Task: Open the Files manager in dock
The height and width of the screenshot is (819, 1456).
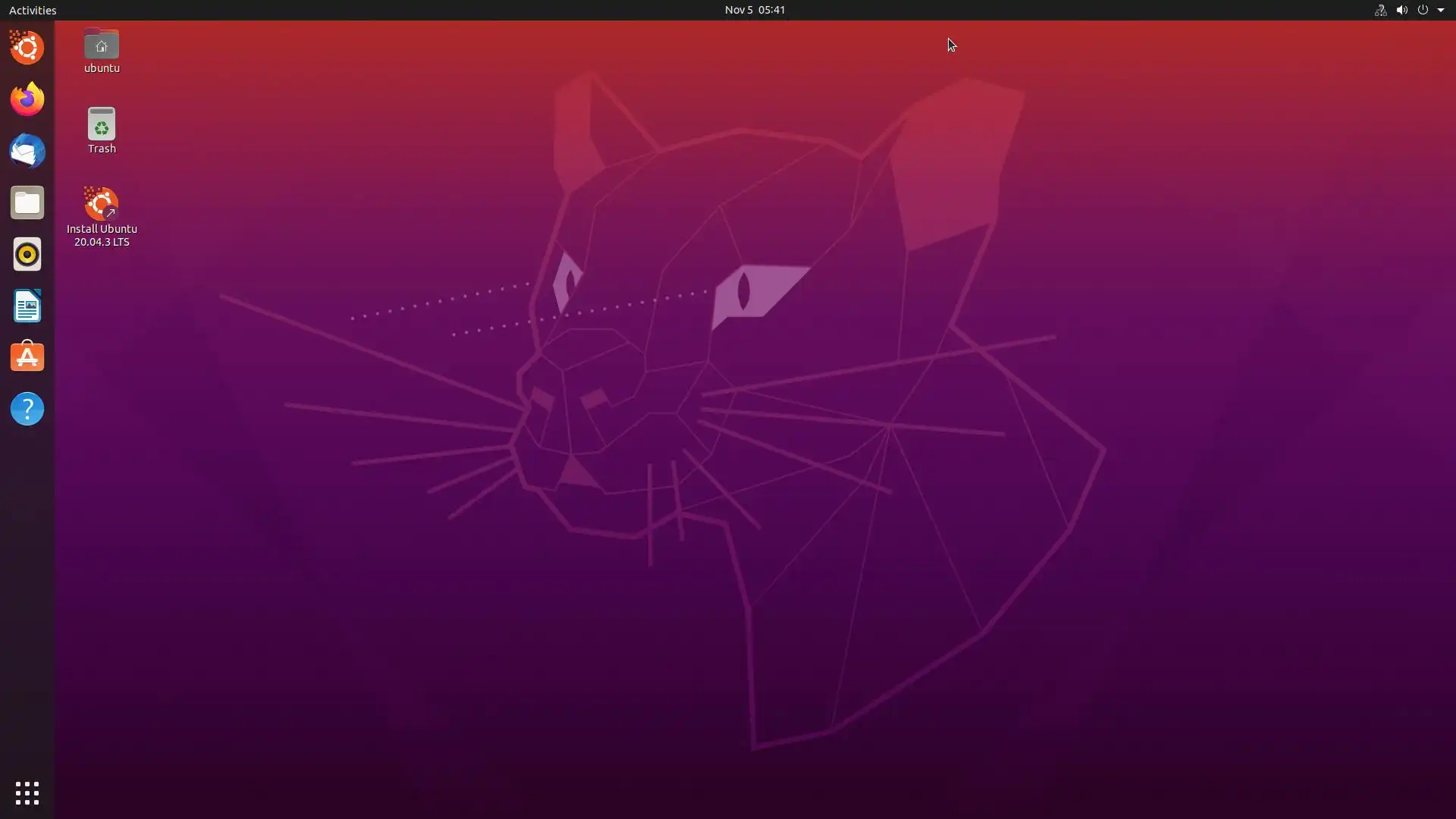Action: tap(27, 202)
